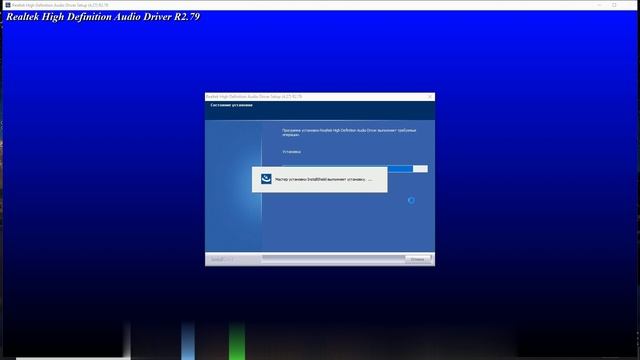
Task: Click the 'Состояние установки' header text
Action: pos(231,105)
